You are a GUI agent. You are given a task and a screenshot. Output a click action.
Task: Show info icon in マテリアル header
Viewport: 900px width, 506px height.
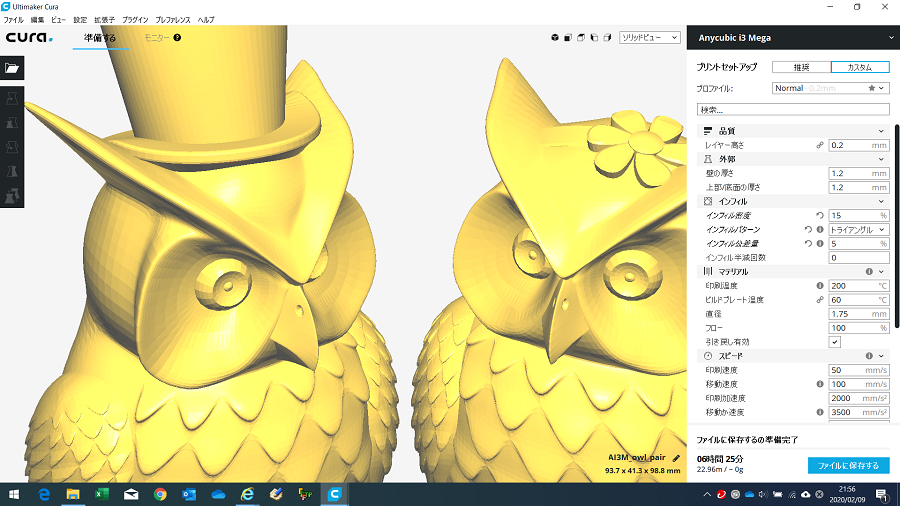click(x=869, y=271)
